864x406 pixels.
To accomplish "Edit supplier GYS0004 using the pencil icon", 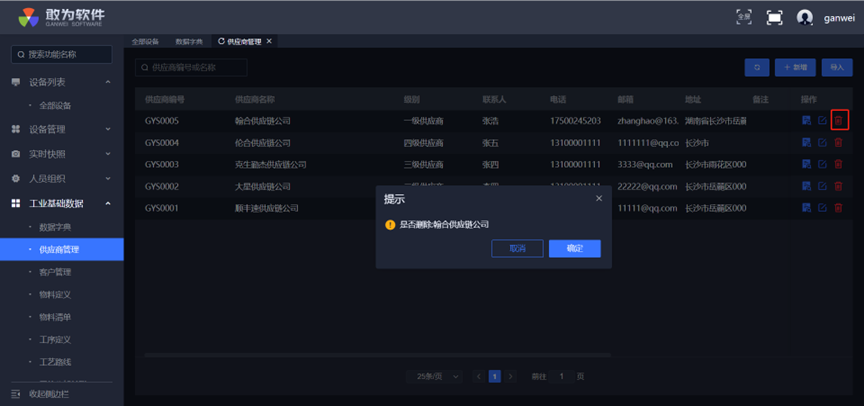I will [x=822, y=143].
